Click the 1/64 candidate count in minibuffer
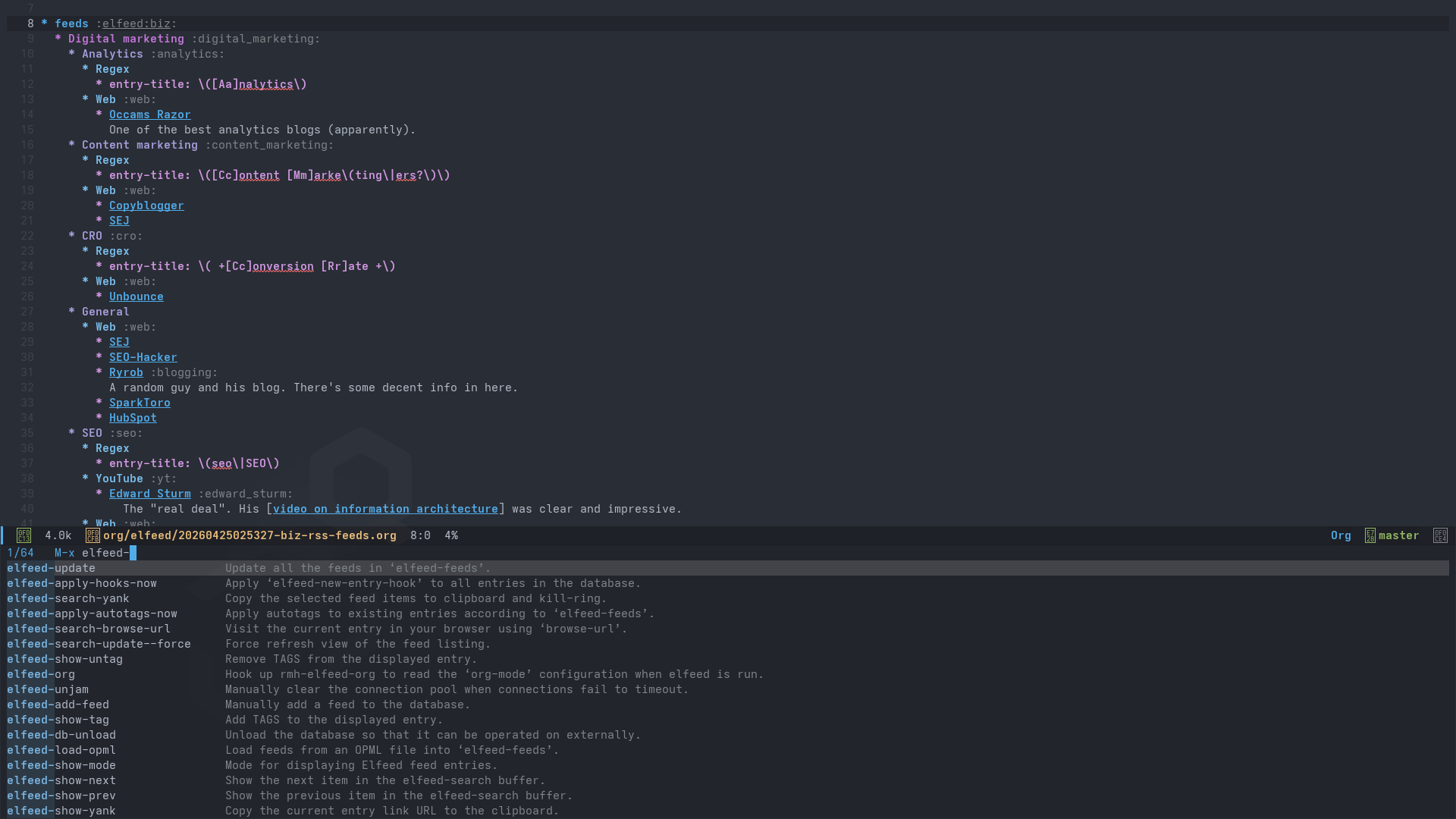 point(20,553)
